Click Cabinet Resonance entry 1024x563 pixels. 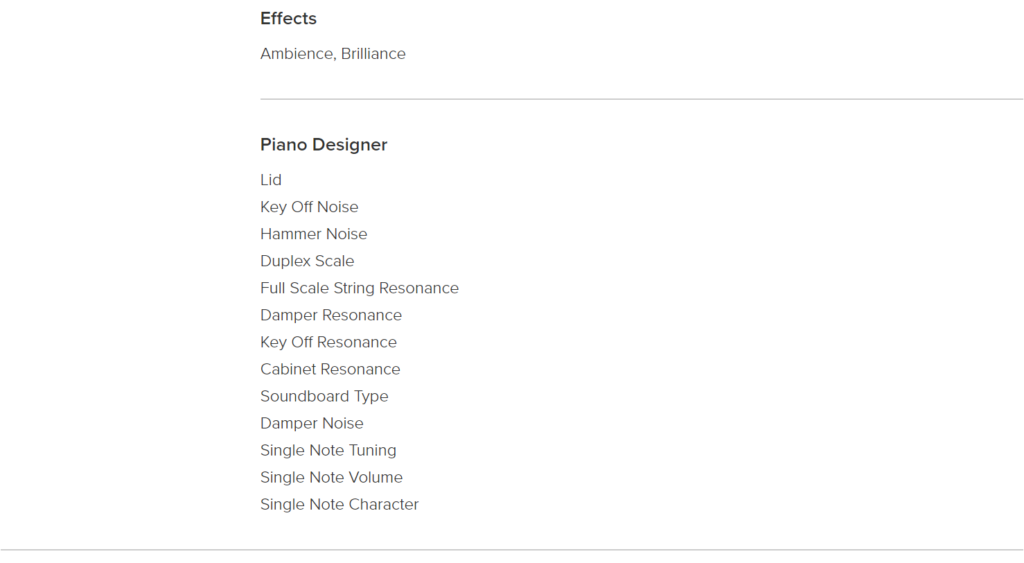pos(330,369)
